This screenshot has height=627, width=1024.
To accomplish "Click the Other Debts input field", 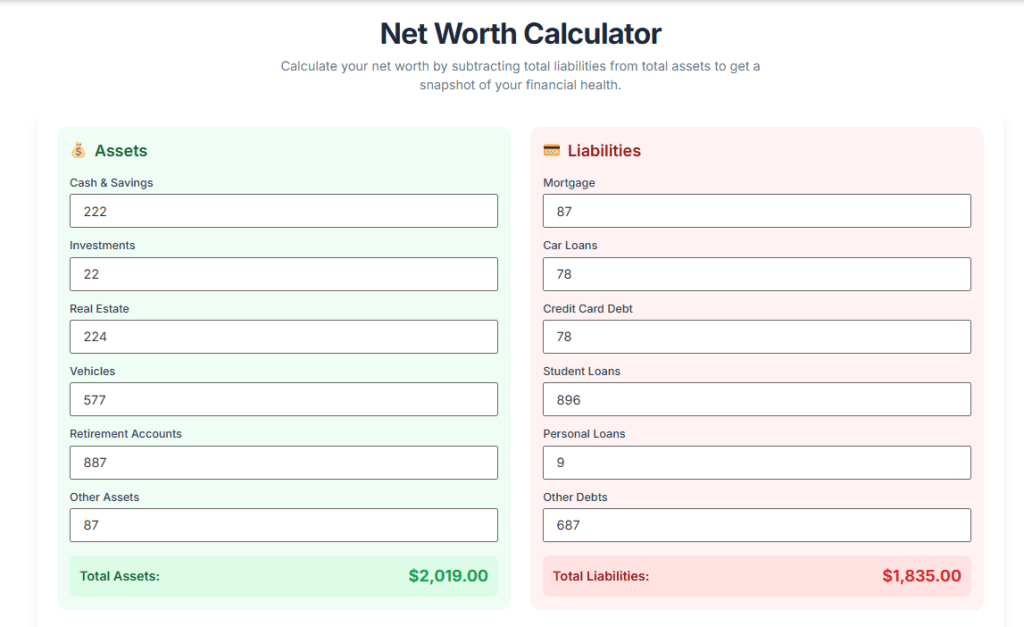I will pos(756,525).
